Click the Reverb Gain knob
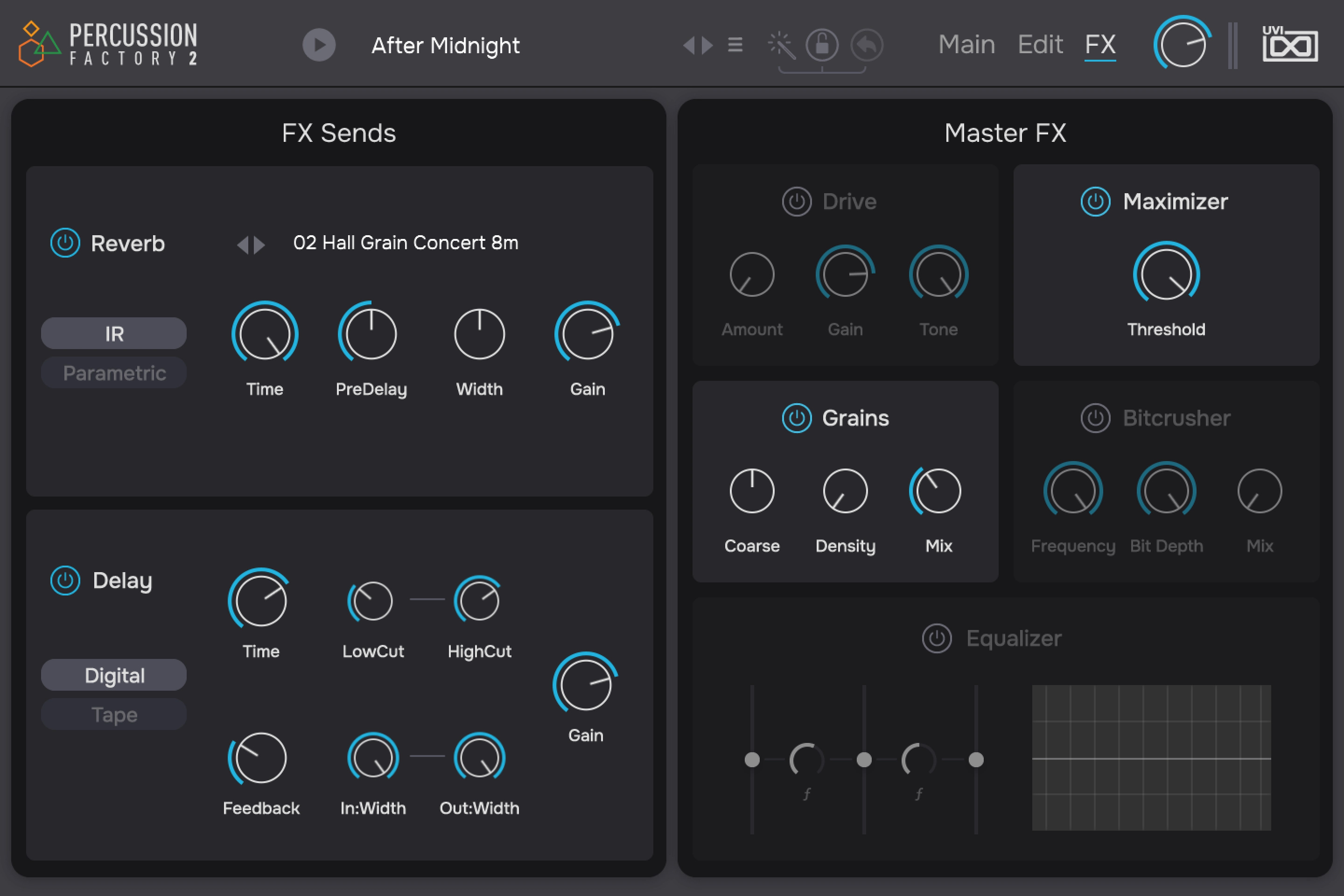The width and height of the screenshot is (1344, 896). click(x=588, y=334)
